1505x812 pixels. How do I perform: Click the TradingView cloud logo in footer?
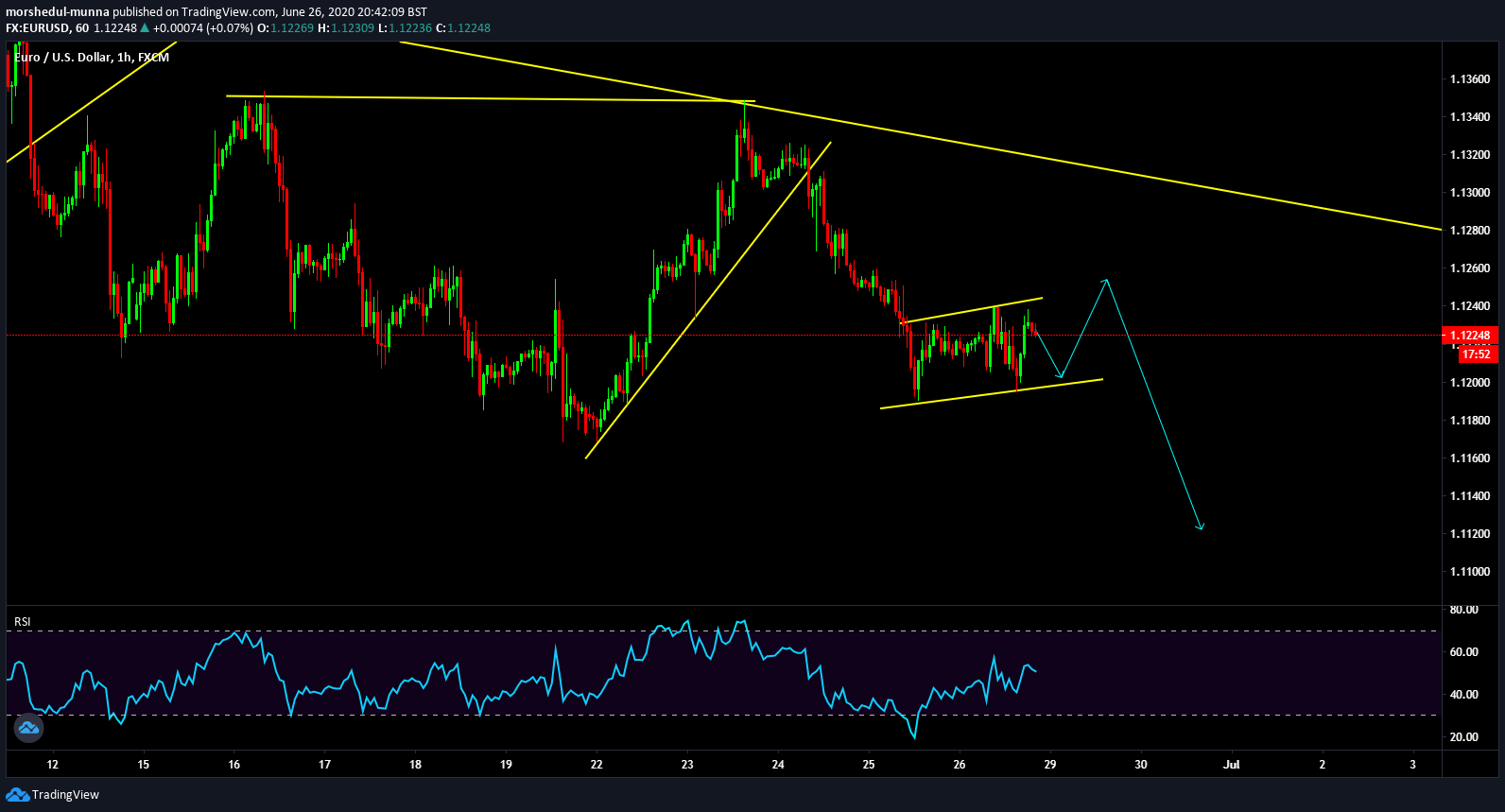[17, 794]
